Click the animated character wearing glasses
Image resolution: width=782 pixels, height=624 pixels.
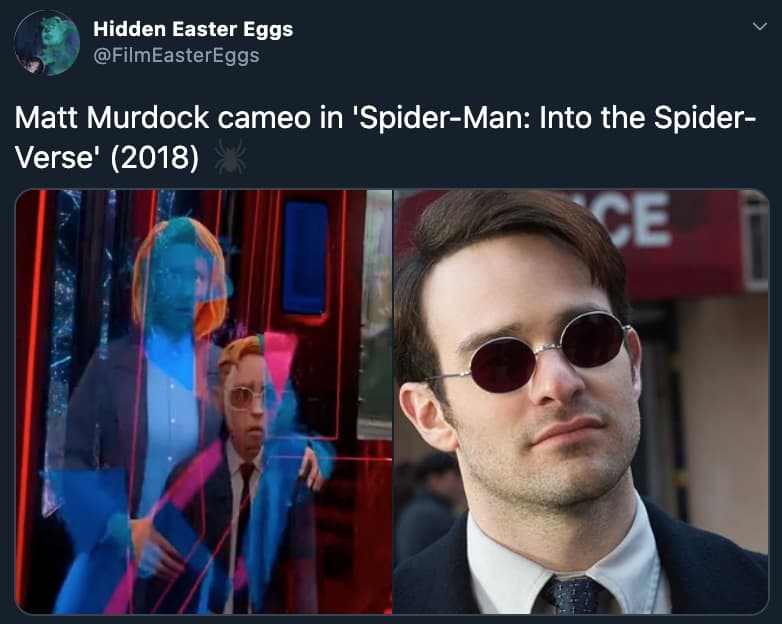[x=245, y=400]
